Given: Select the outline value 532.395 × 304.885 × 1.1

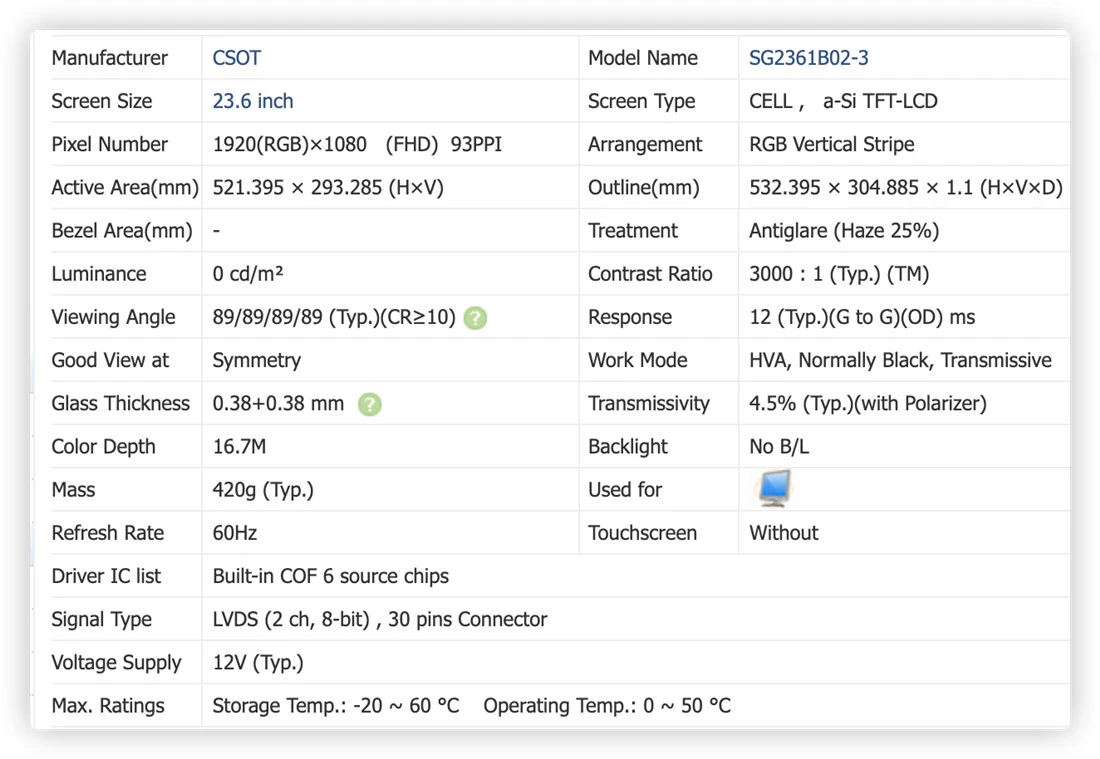Looking at the screenshot, I should coord(906,188).
